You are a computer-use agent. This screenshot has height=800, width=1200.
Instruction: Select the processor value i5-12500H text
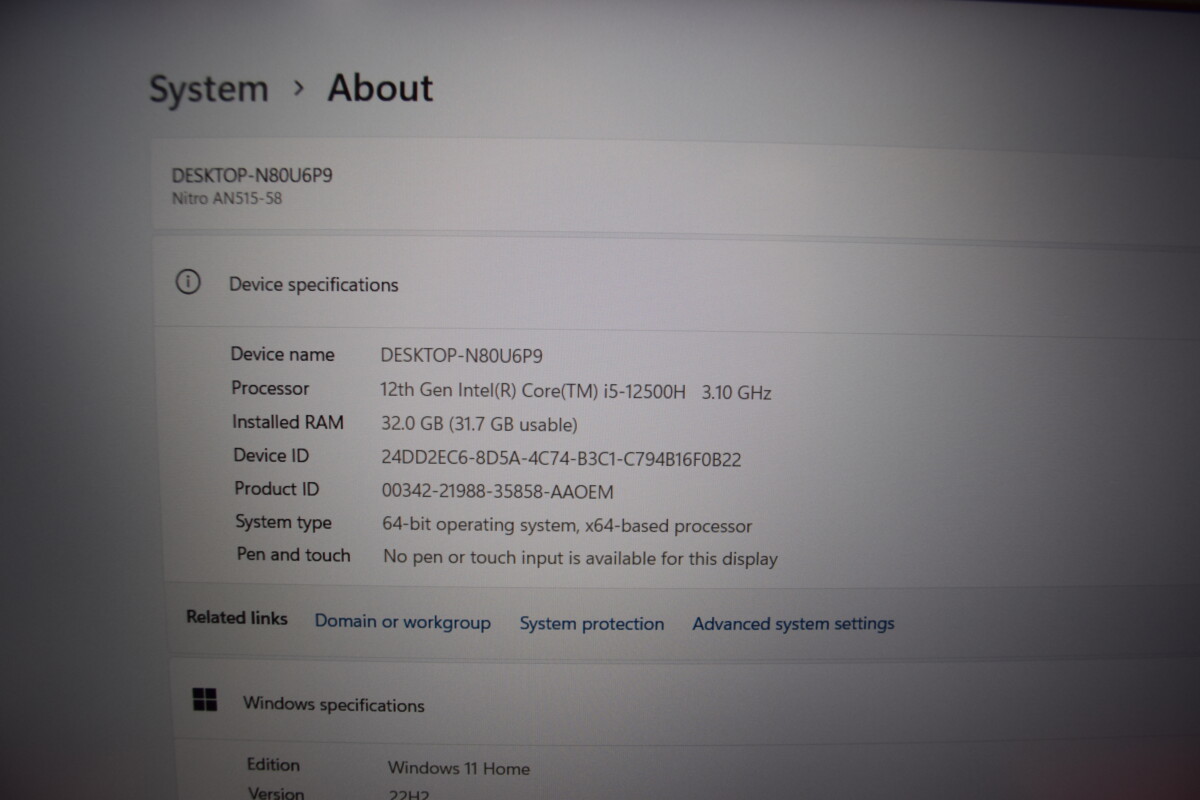pos(575,391)
